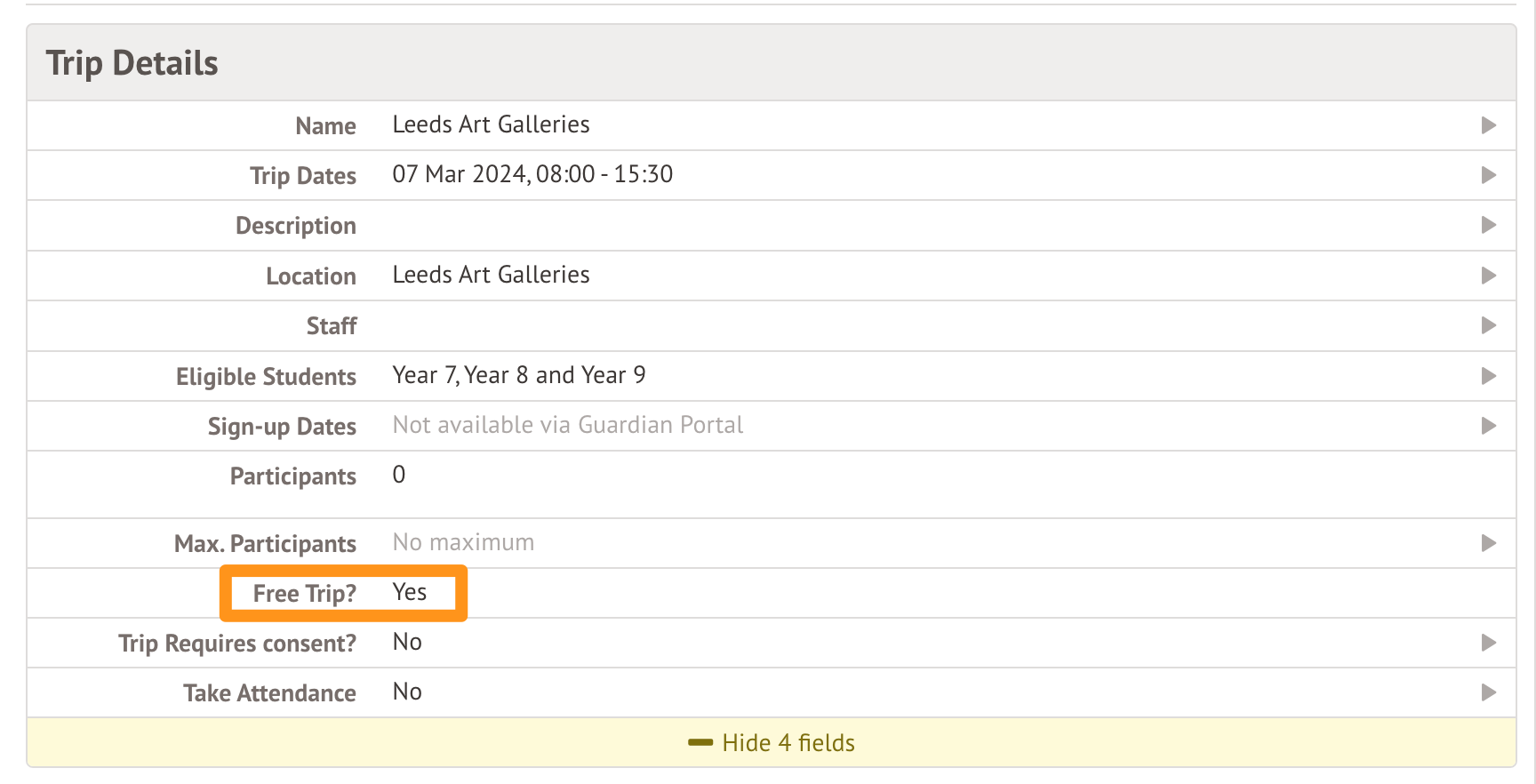
Task: Open the Description row using its arrow
Action: pyautogui.click(x=1488, y=225)
